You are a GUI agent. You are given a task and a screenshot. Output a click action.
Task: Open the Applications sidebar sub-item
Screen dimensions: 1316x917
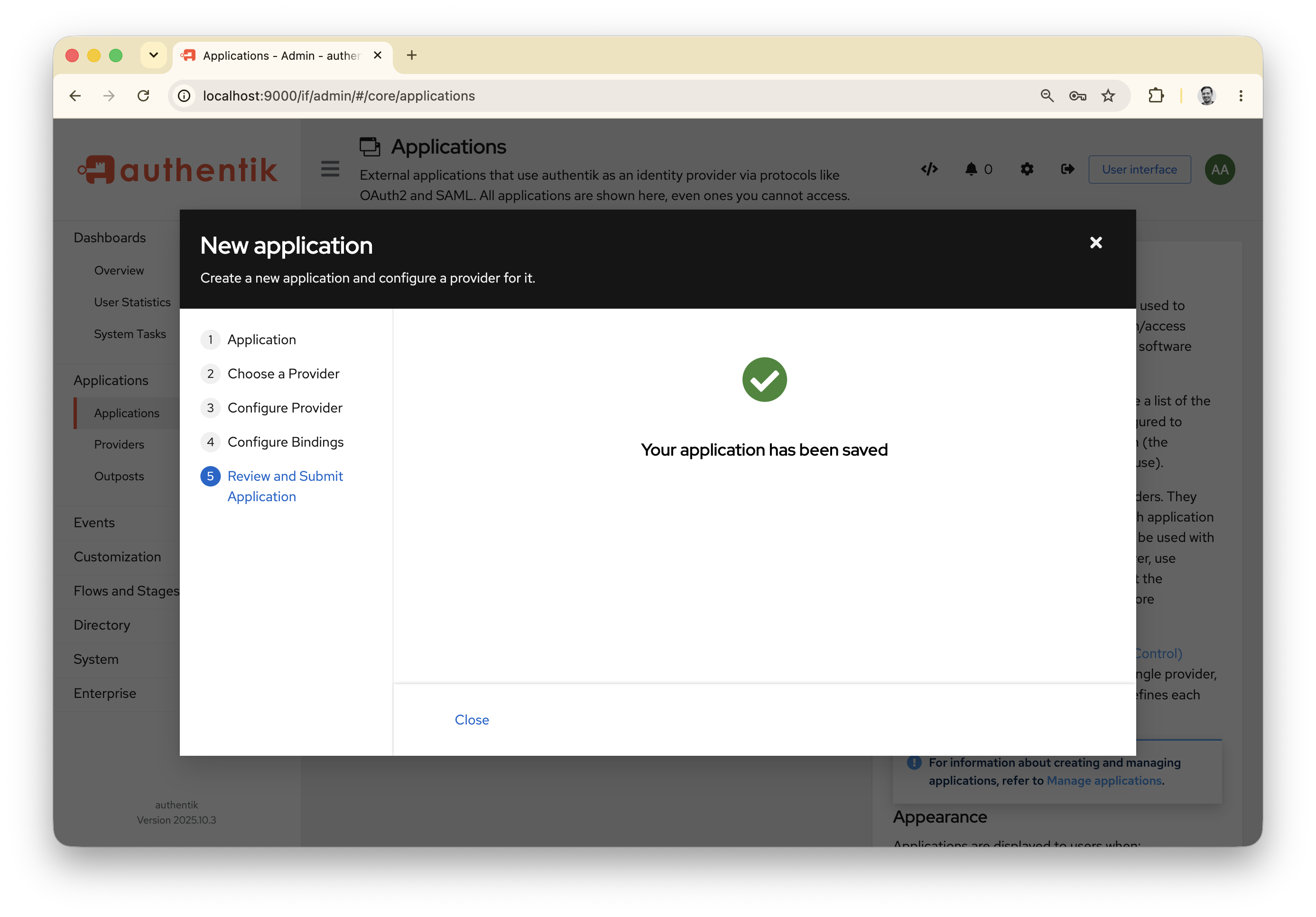127,413
